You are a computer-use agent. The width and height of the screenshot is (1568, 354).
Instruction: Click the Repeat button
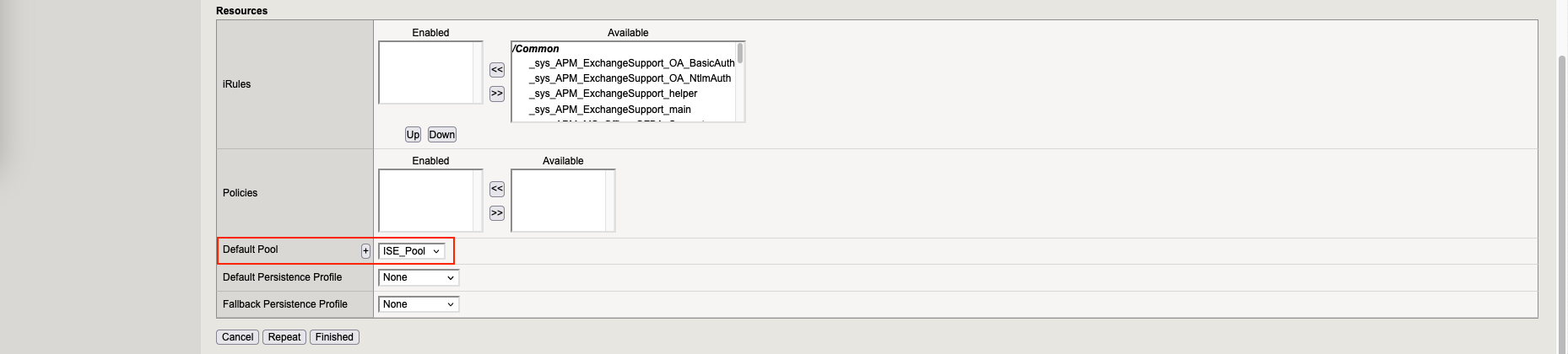pos(284,337)
